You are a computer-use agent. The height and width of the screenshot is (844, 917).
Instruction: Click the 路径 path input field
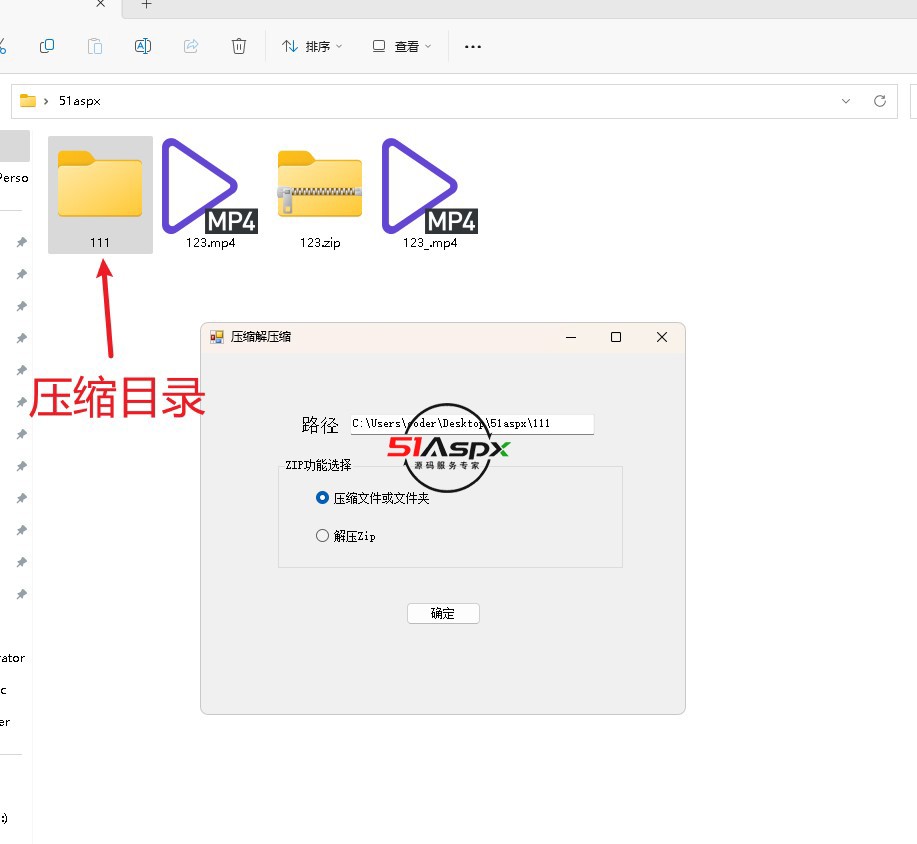tap(472, 424)
